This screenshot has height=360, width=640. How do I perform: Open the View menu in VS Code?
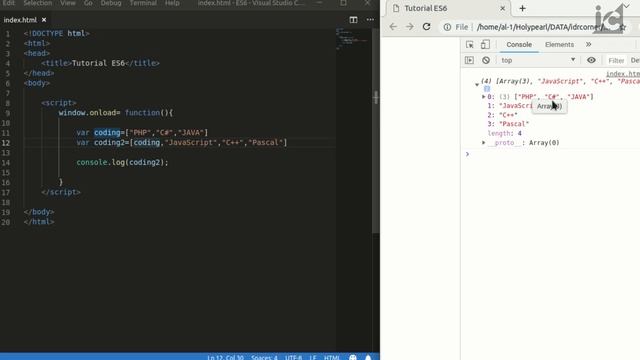[x=68, y=3]
